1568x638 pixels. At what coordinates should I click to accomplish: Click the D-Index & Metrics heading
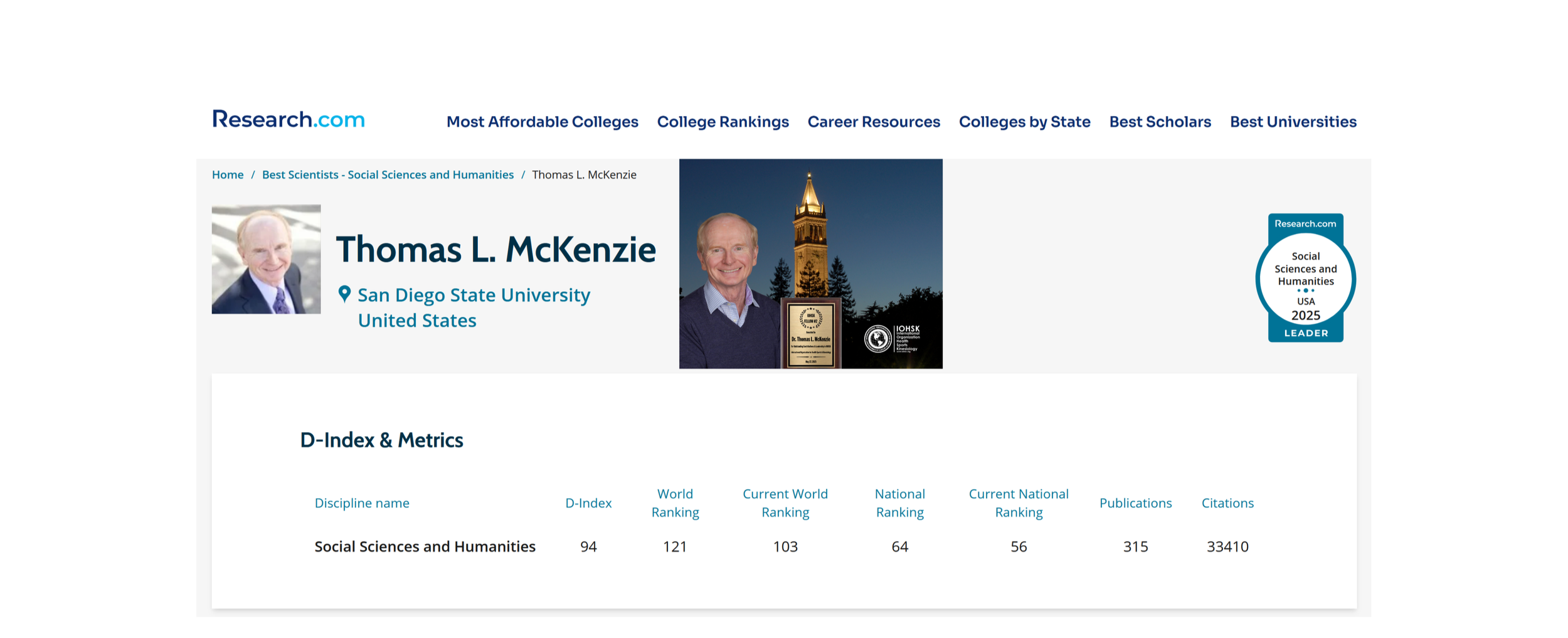382,440
